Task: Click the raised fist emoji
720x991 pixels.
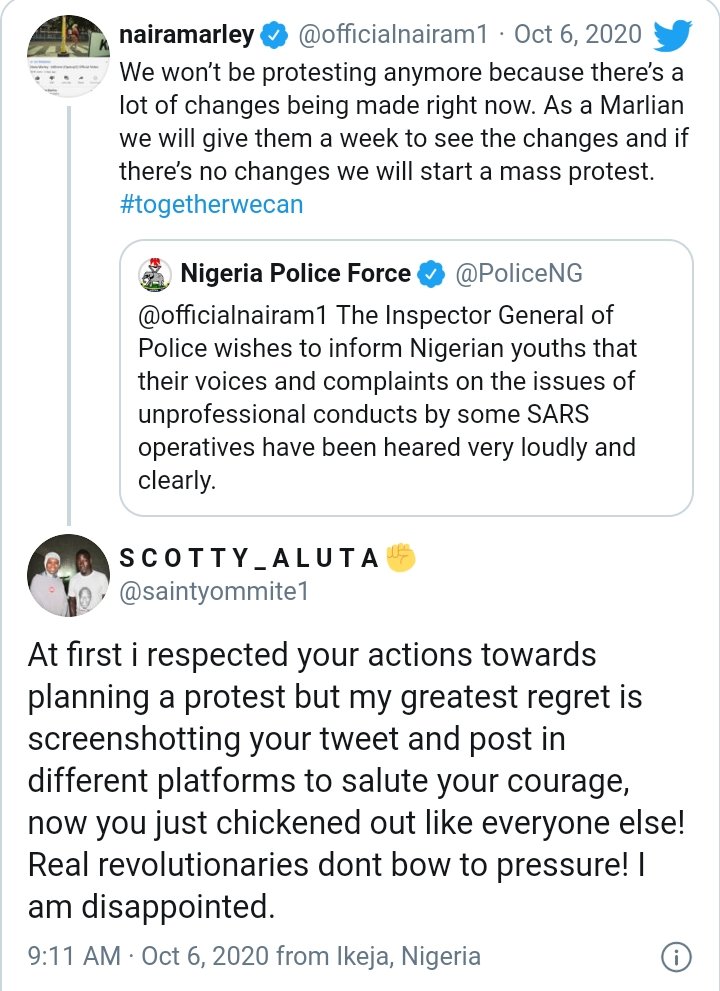Action: tap(400, 557)
